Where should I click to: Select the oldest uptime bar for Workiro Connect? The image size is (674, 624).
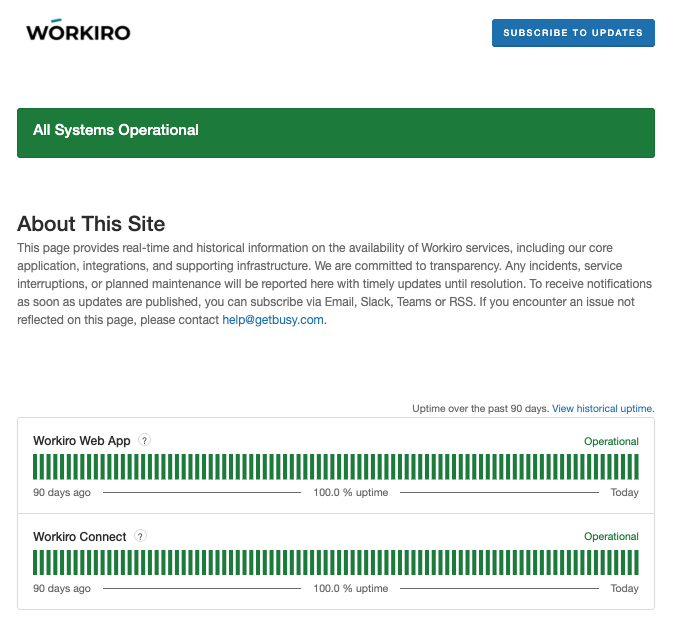pos(35,563)
